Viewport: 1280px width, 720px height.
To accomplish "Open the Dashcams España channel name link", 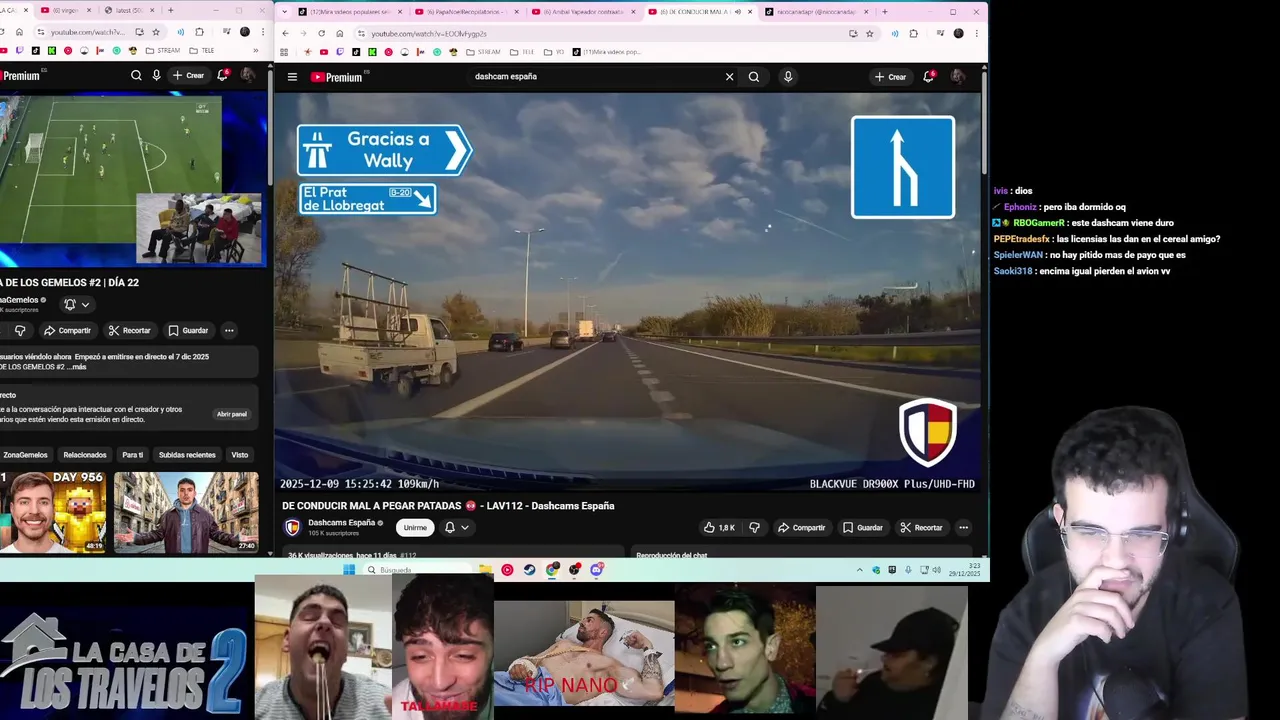I will [341, 522].
